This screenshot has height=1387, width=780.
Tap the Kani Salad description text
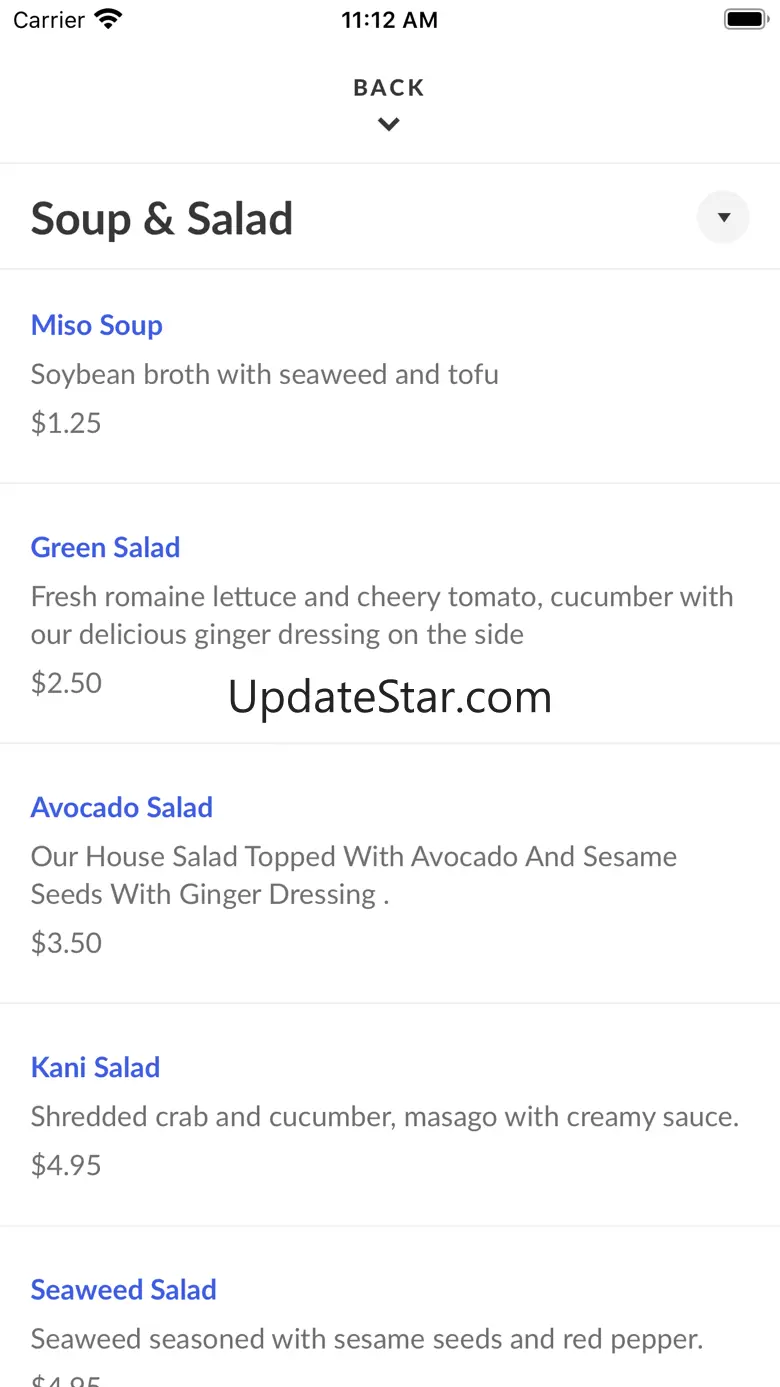coord(385,1116)
